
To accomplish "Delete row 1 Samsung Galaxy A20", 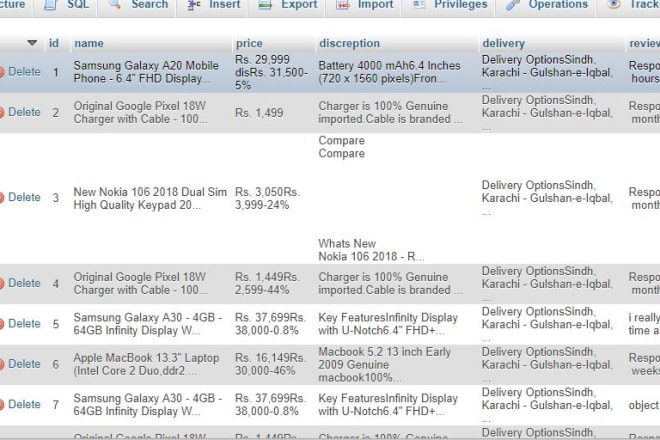I will click(x=24, y=72).
